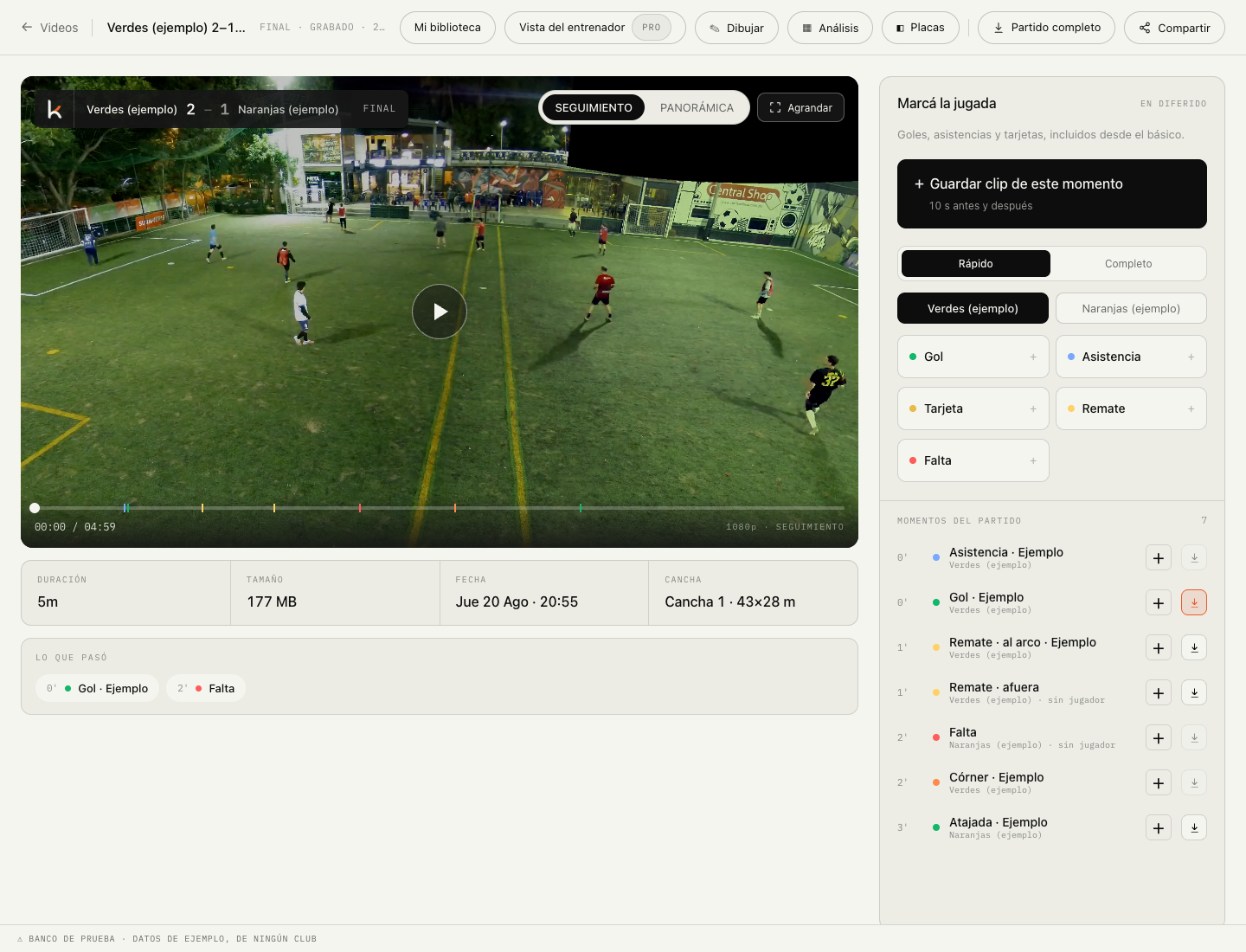Switch video to Panorámica view
This screenshot has width=1246, height=952.
[x=697, y=107]
